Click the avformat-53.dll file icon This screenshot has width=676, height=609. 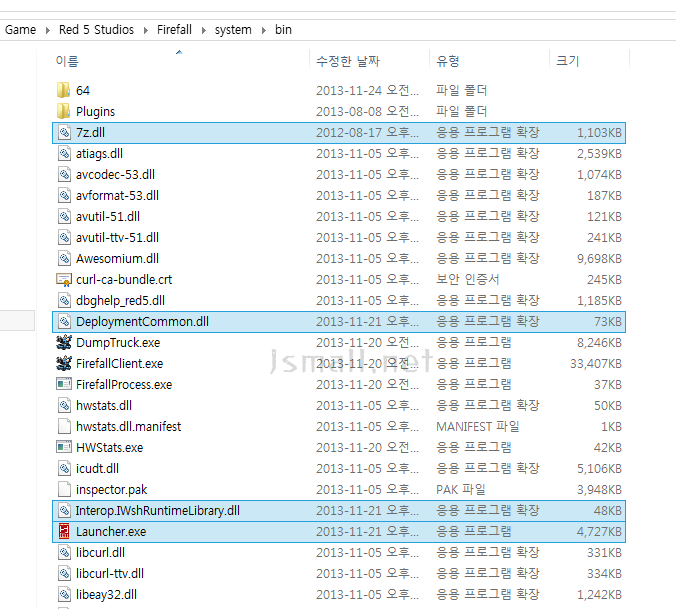[x=64, y=195]
